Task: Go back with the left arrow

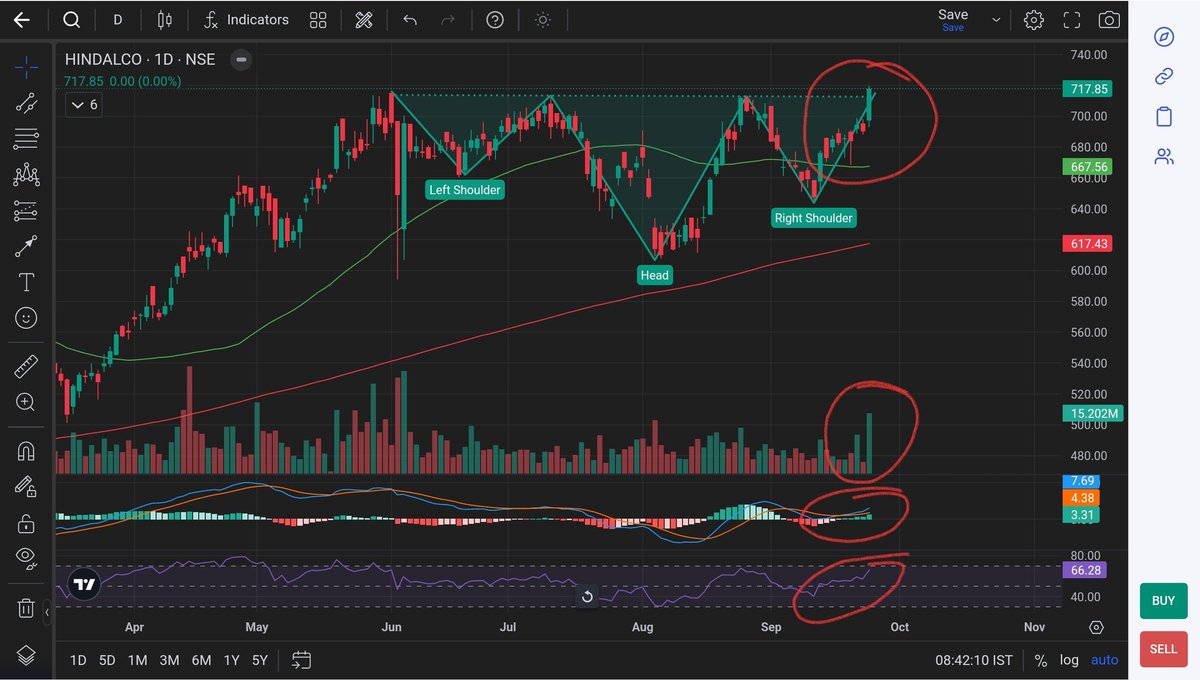Action: click(x=21, y=20)
